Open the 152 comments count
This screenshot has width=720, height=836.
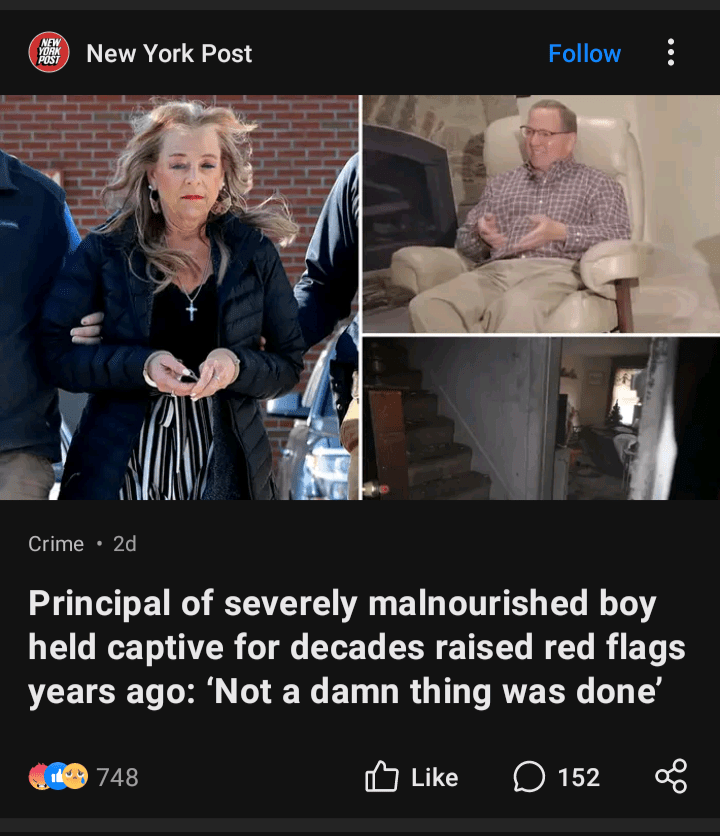click(579, 777)
